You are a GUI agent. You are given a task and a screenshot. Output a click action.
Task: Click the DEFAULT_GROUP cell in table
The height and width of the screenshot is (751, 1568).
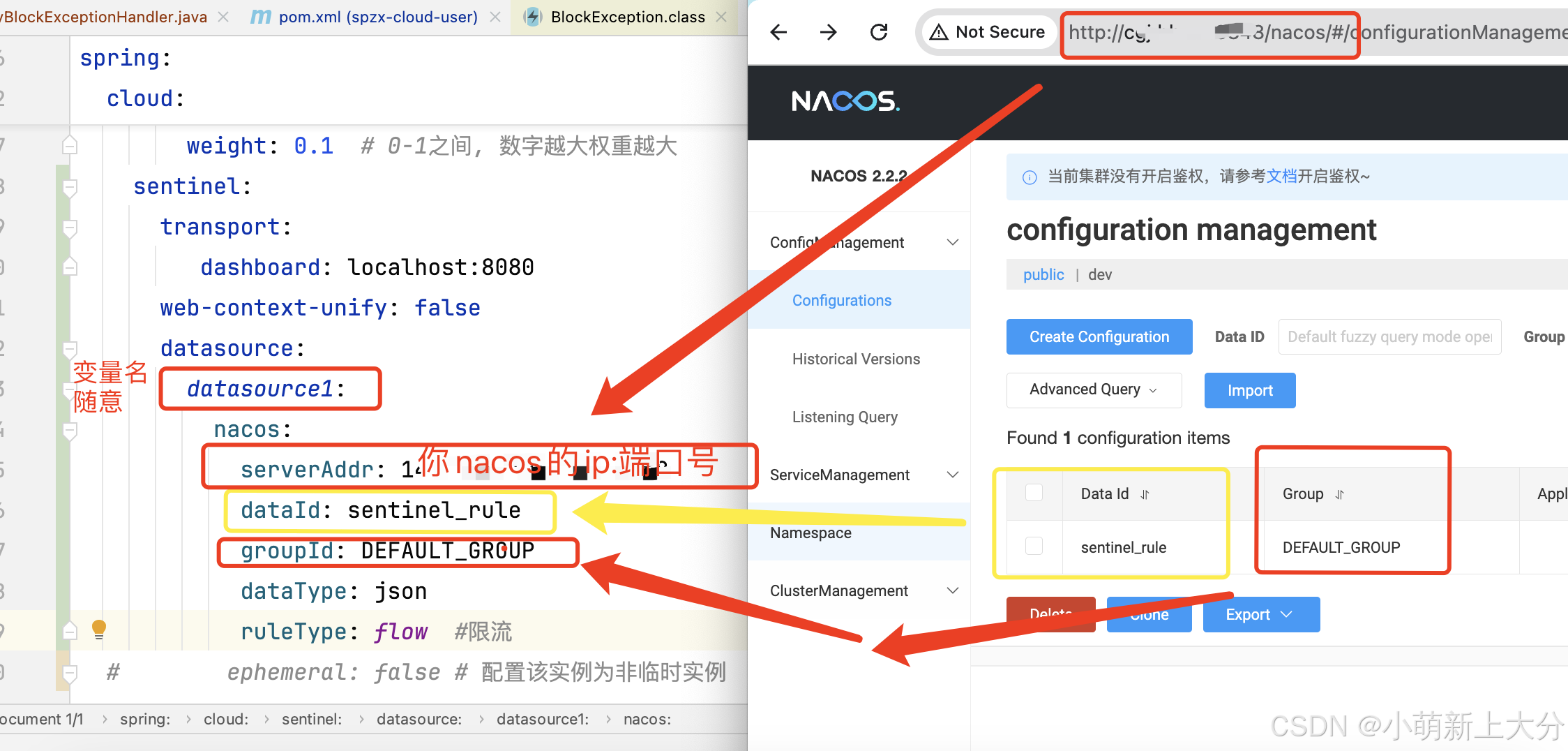[1341, 547]
